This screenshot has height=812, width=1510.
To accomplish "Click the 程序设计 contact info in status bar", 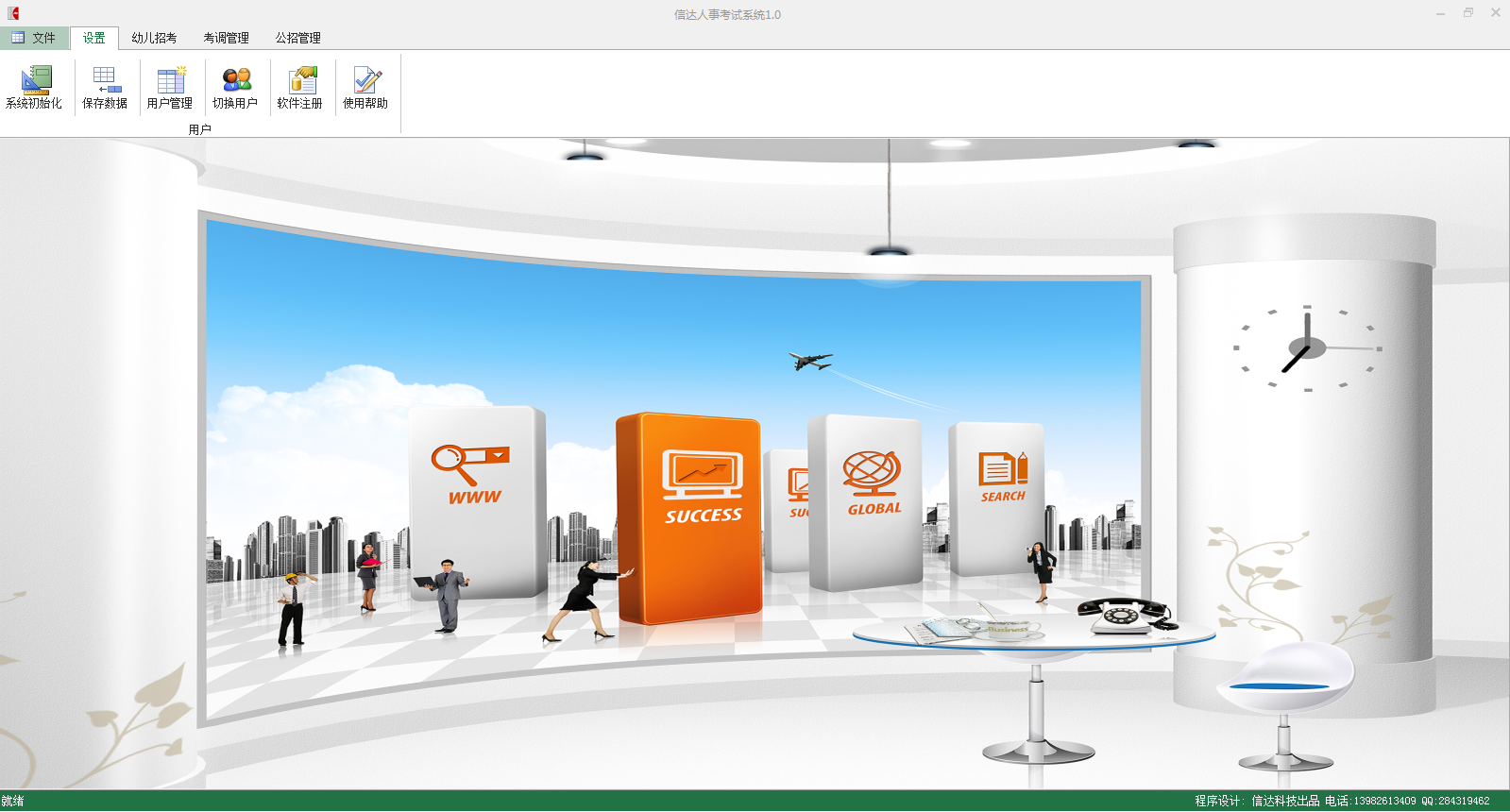I will [1341, 801].
